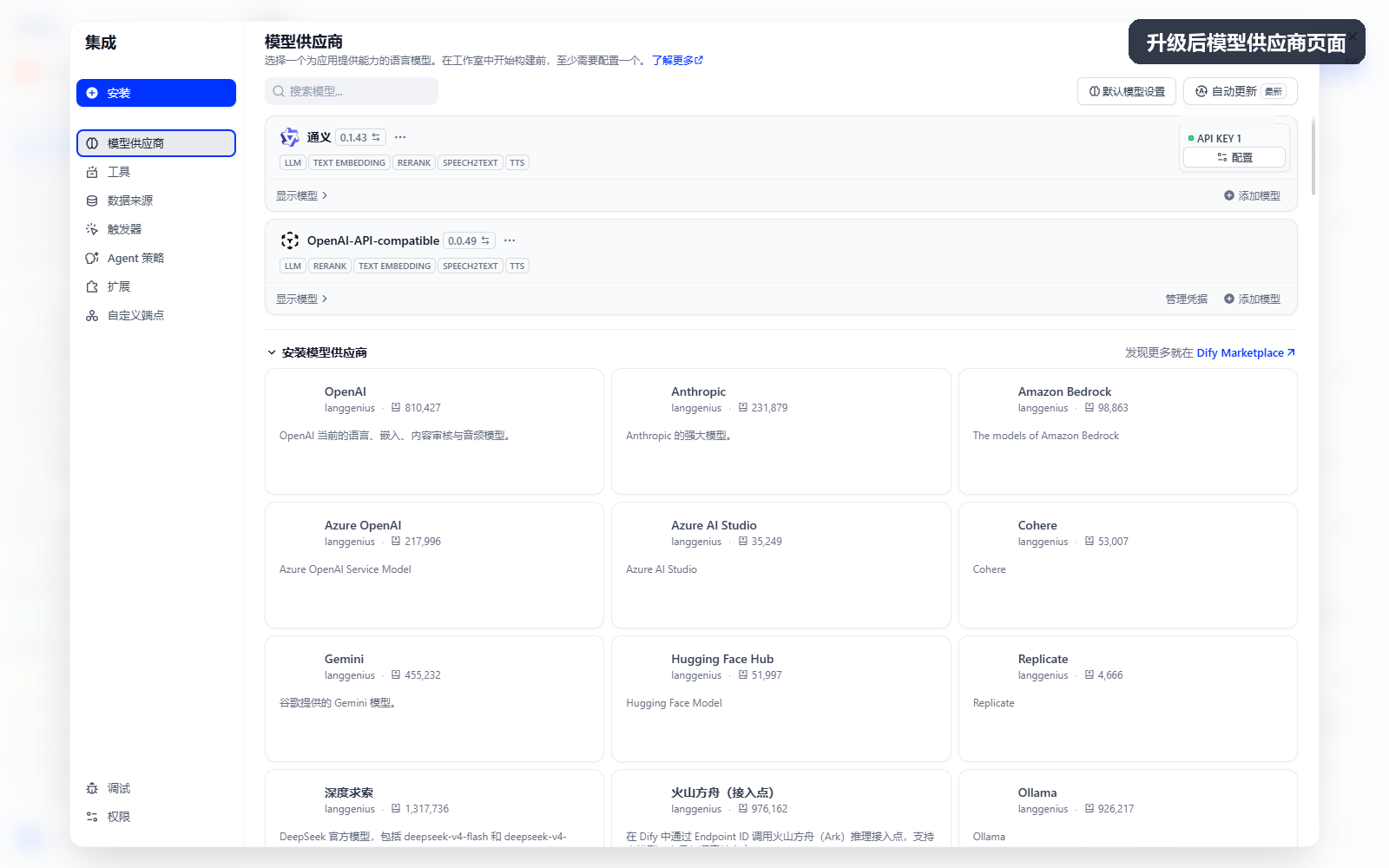
Task: Click the 配置 button under API KEY 1
Action: tap(1234, 157)
